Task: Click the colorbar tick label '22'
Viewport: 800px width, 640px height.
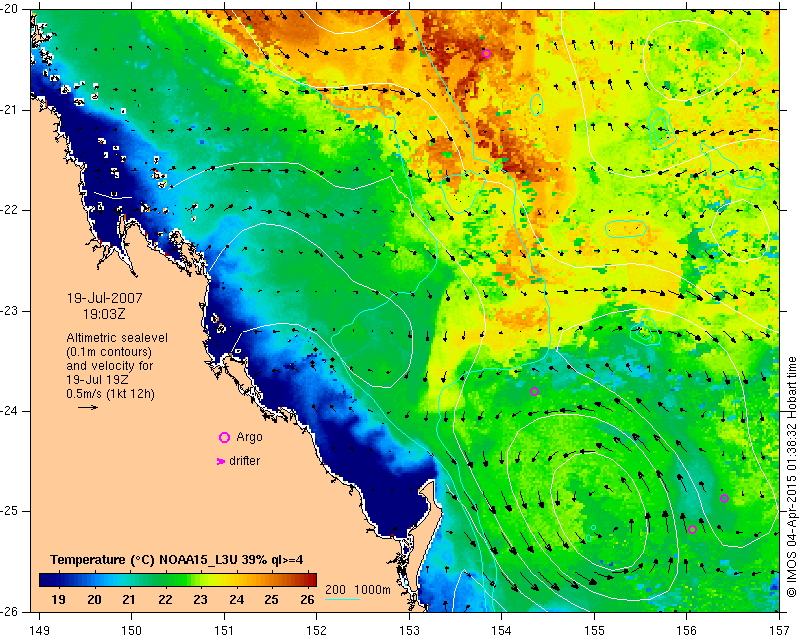Action: click(165, 599)
